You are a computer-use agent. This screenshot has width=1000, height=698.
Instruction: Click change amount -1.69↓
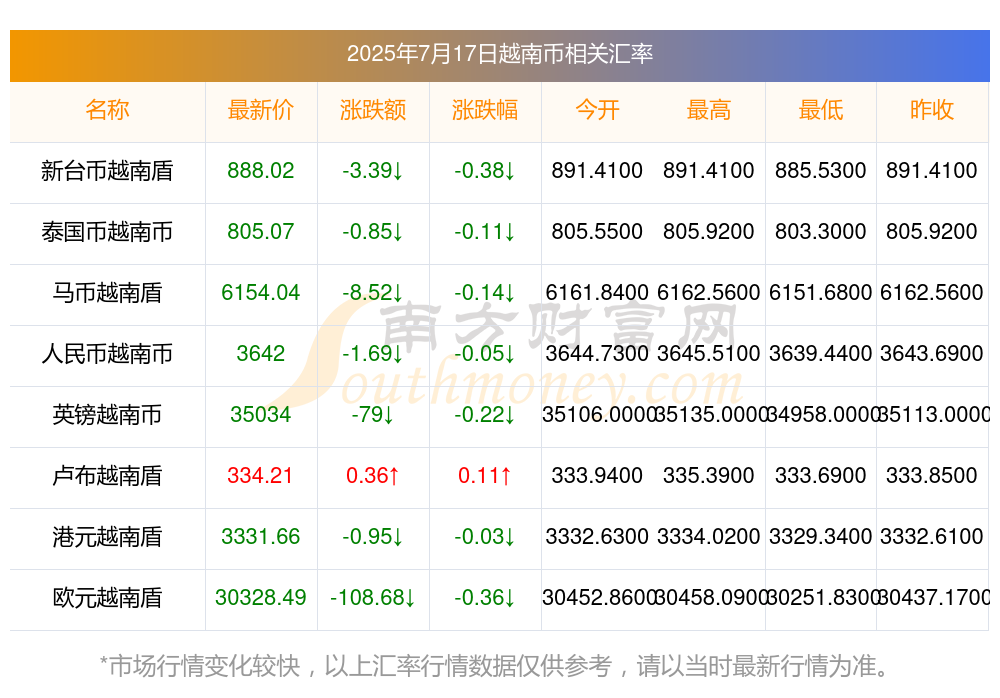coord(373,353)
